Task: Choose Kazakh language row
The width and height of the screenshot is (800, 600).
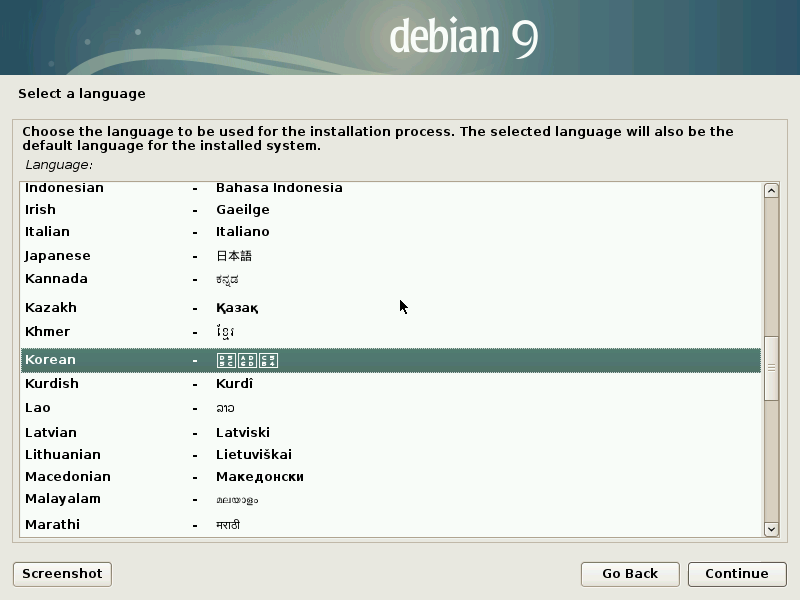Action: click(50, 308)
